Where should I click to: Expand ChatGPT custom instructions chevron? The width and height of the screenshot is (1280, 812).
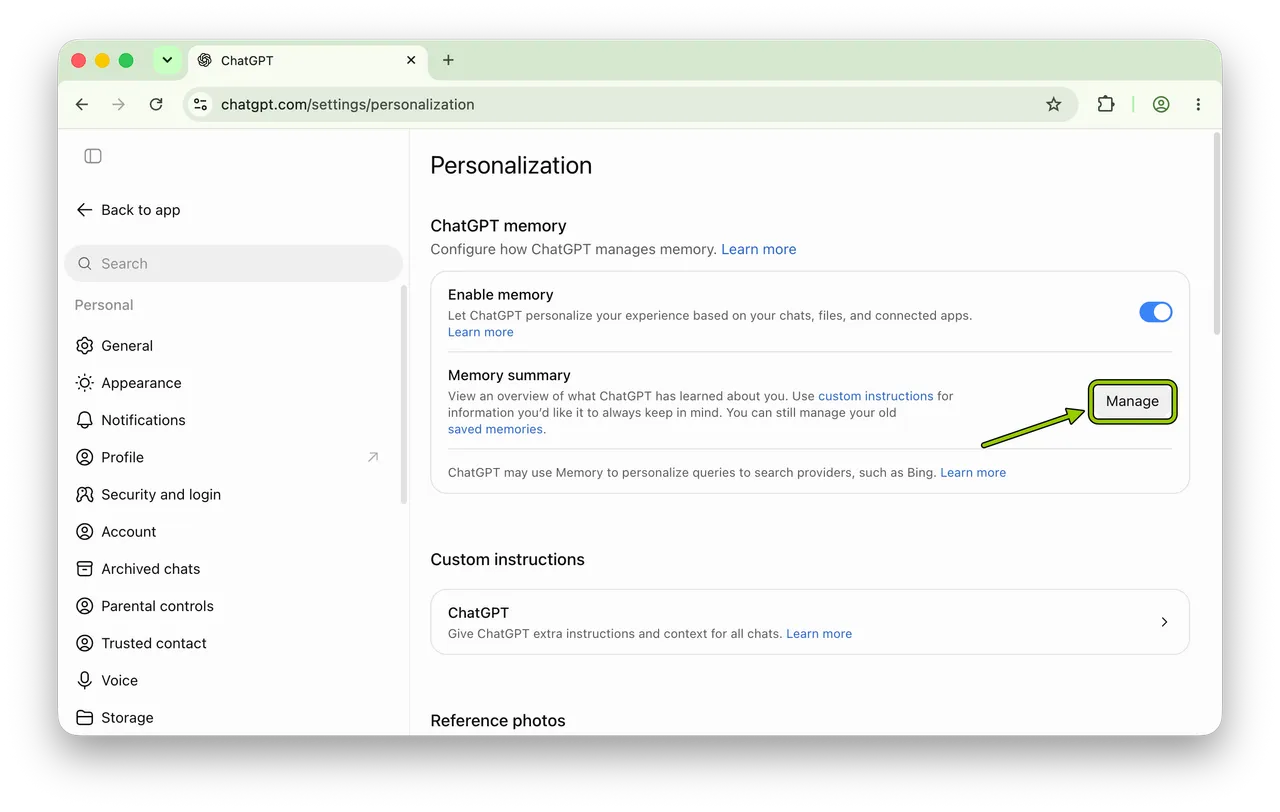(1164, 622)
